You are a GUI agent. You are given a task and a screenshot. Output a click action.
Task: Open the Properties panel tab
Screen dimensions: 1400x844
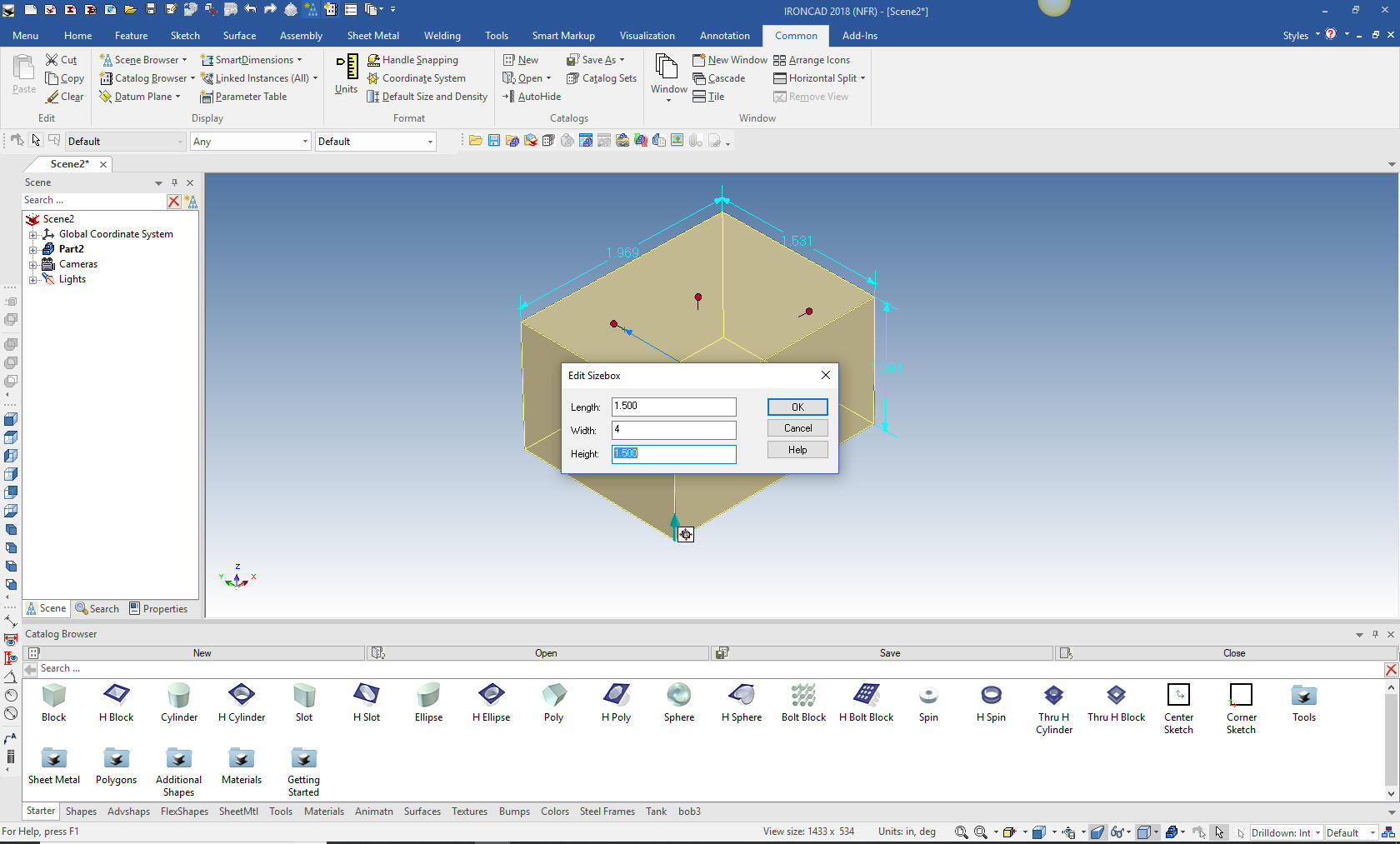click(x=157, y=609)
